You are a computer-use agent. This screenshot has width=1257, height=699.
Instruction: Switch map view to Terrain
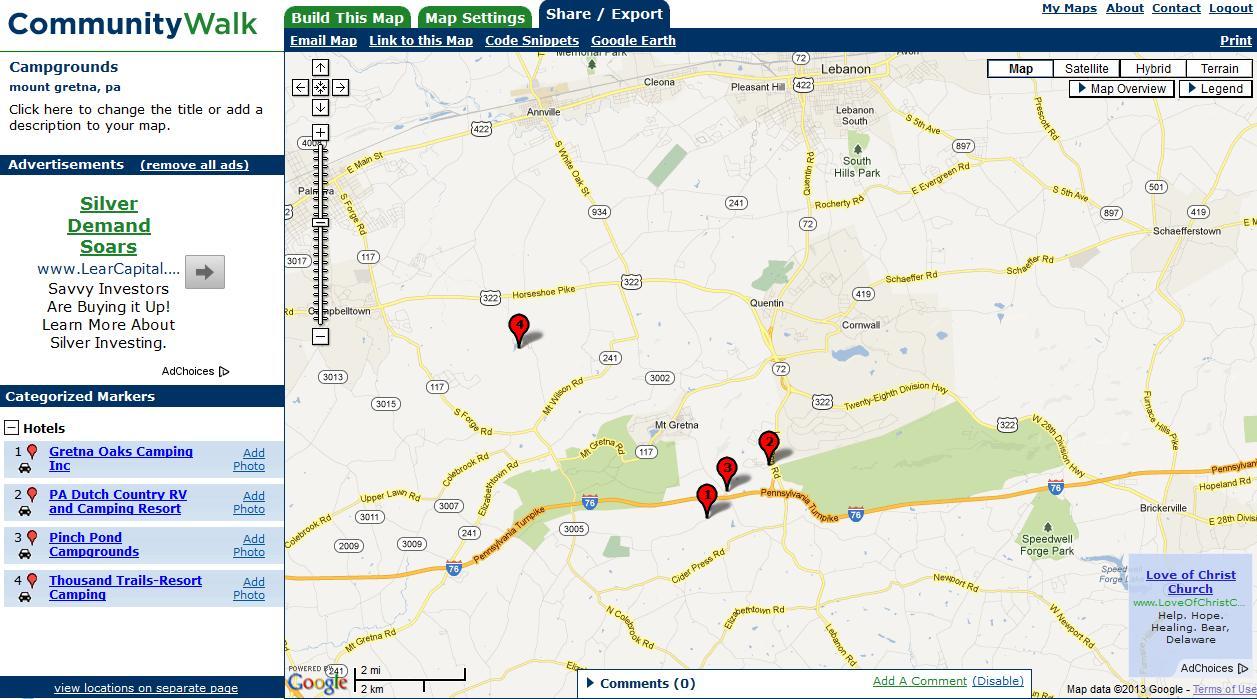1219,69
